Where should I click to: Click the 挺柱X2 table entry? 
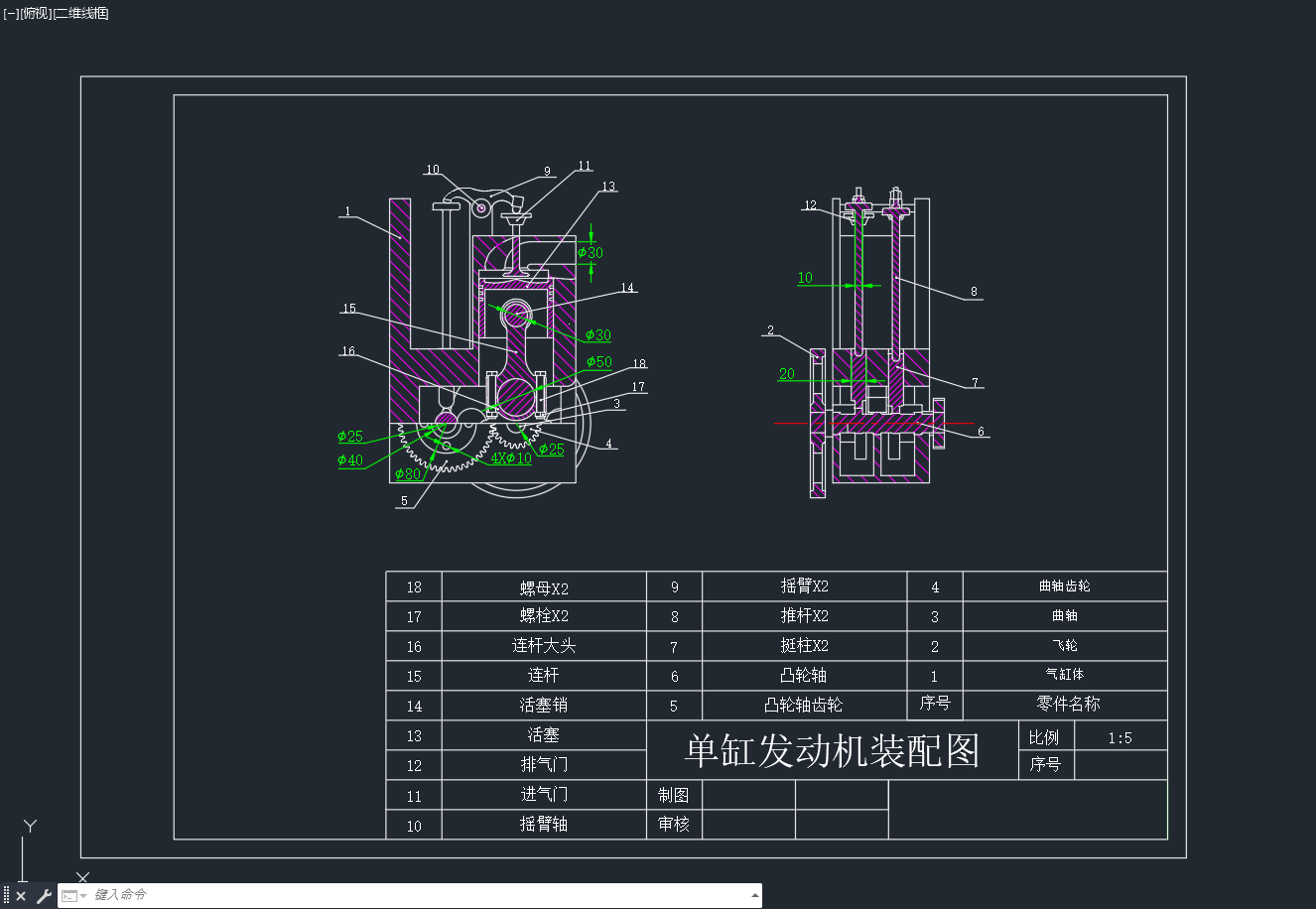[x=805, y=646]
